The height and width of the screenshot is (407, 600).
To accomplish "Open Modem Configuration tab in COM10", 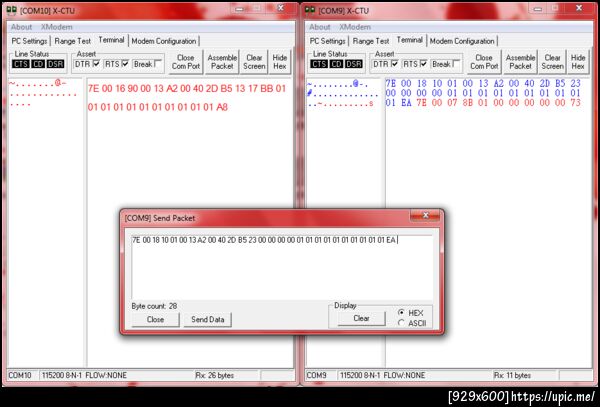I will point(164,41).
